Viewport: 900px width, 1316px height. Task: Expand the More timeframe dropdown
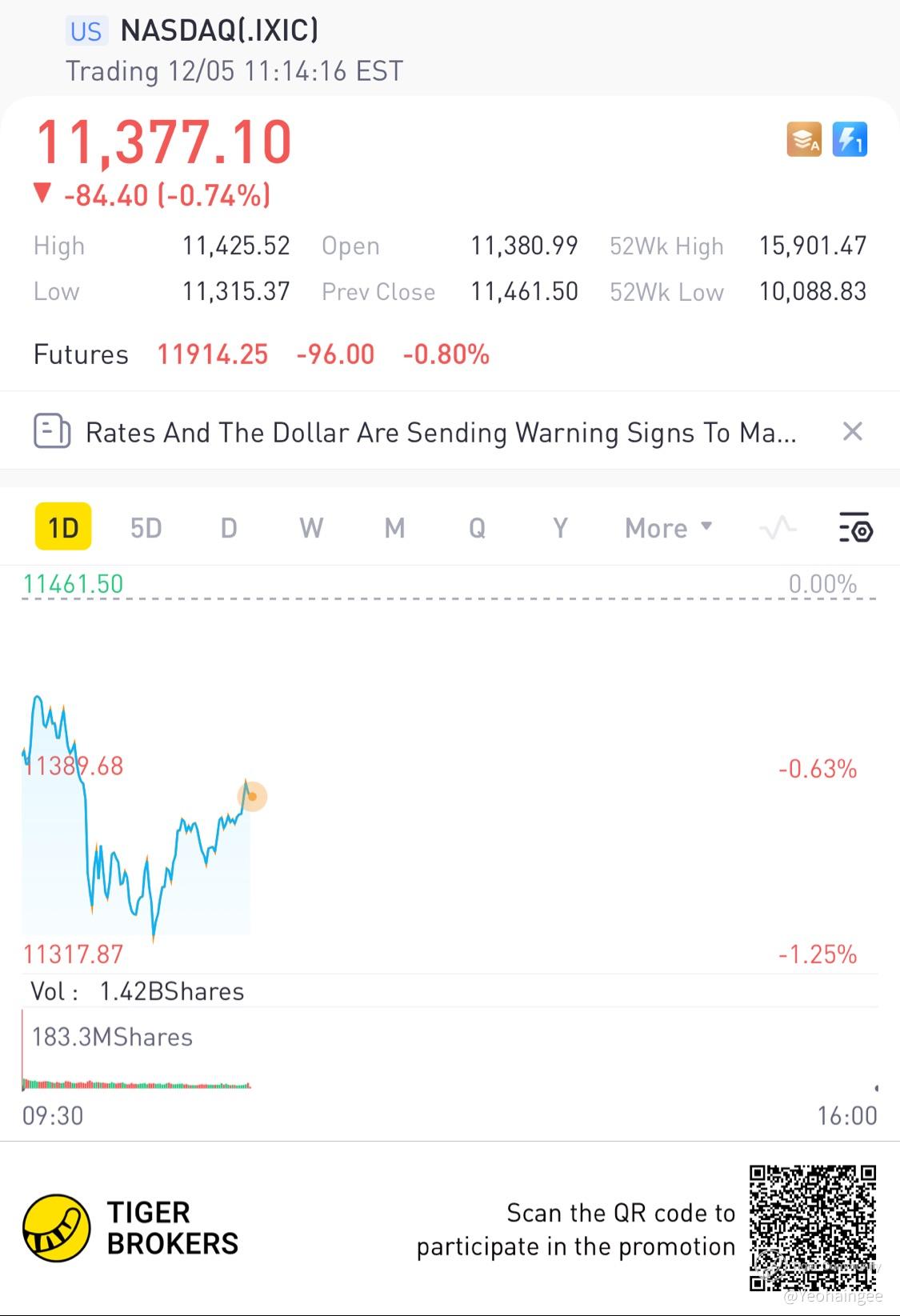pyautogui.click(x=668, y=528)
